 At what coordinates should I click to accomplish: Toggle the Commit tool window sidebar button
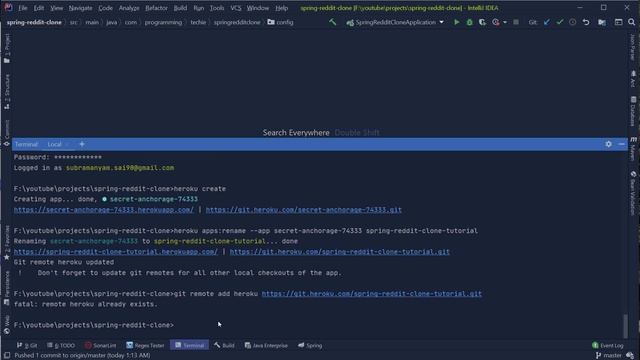tap(7, 133)
